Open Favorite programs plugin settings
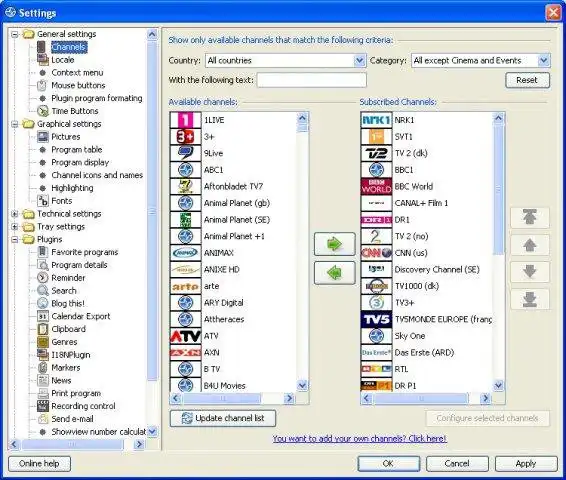 pos(84,252)
